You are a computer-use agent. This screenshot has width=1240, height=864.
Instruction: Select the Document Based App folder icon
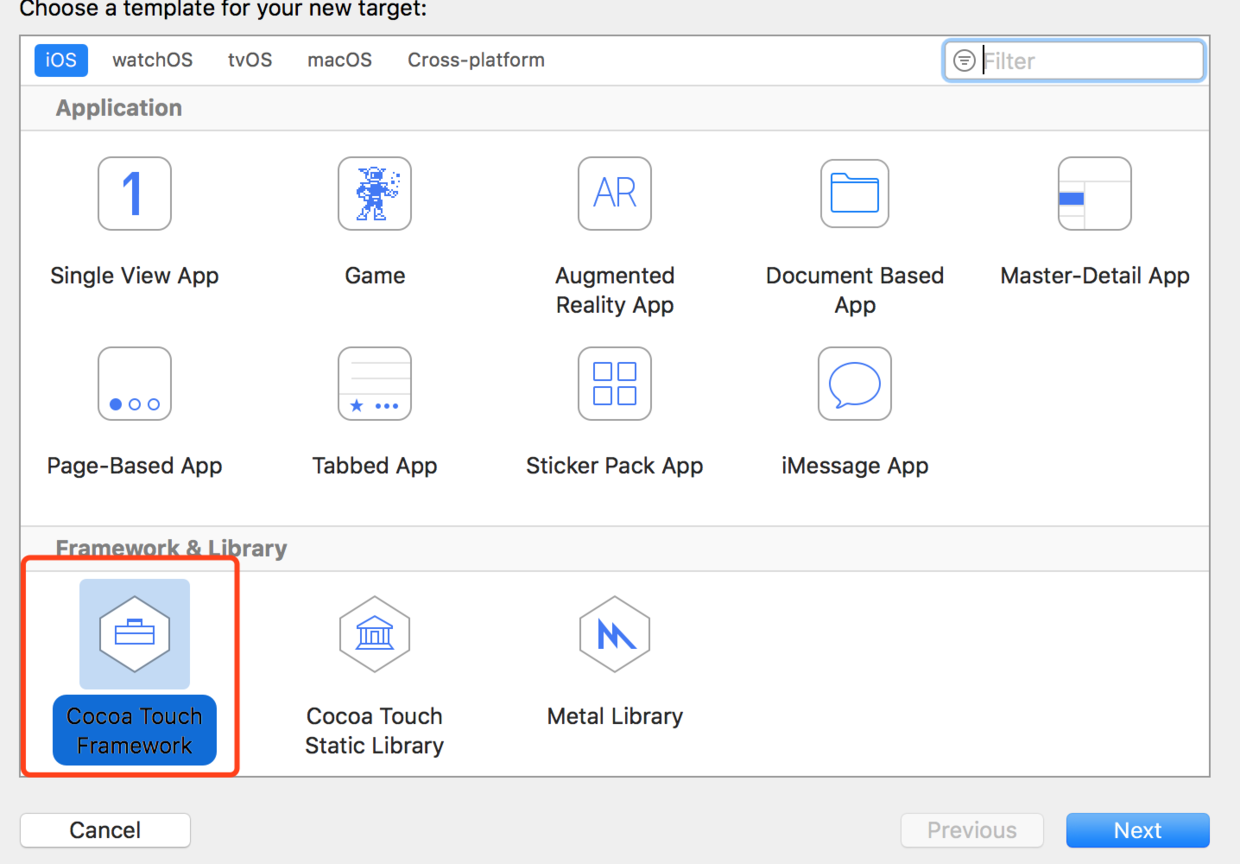click(x=855, y=194)
